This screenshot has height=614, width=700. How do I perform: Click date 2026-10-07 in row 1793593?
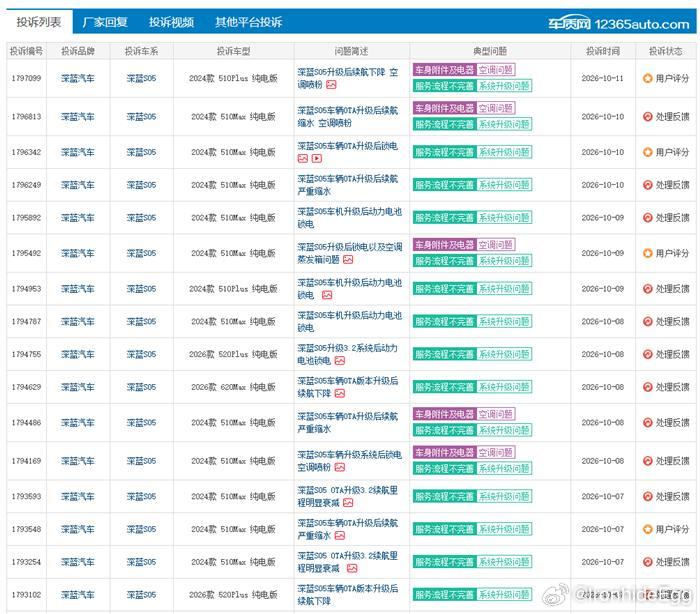[603, 496]
